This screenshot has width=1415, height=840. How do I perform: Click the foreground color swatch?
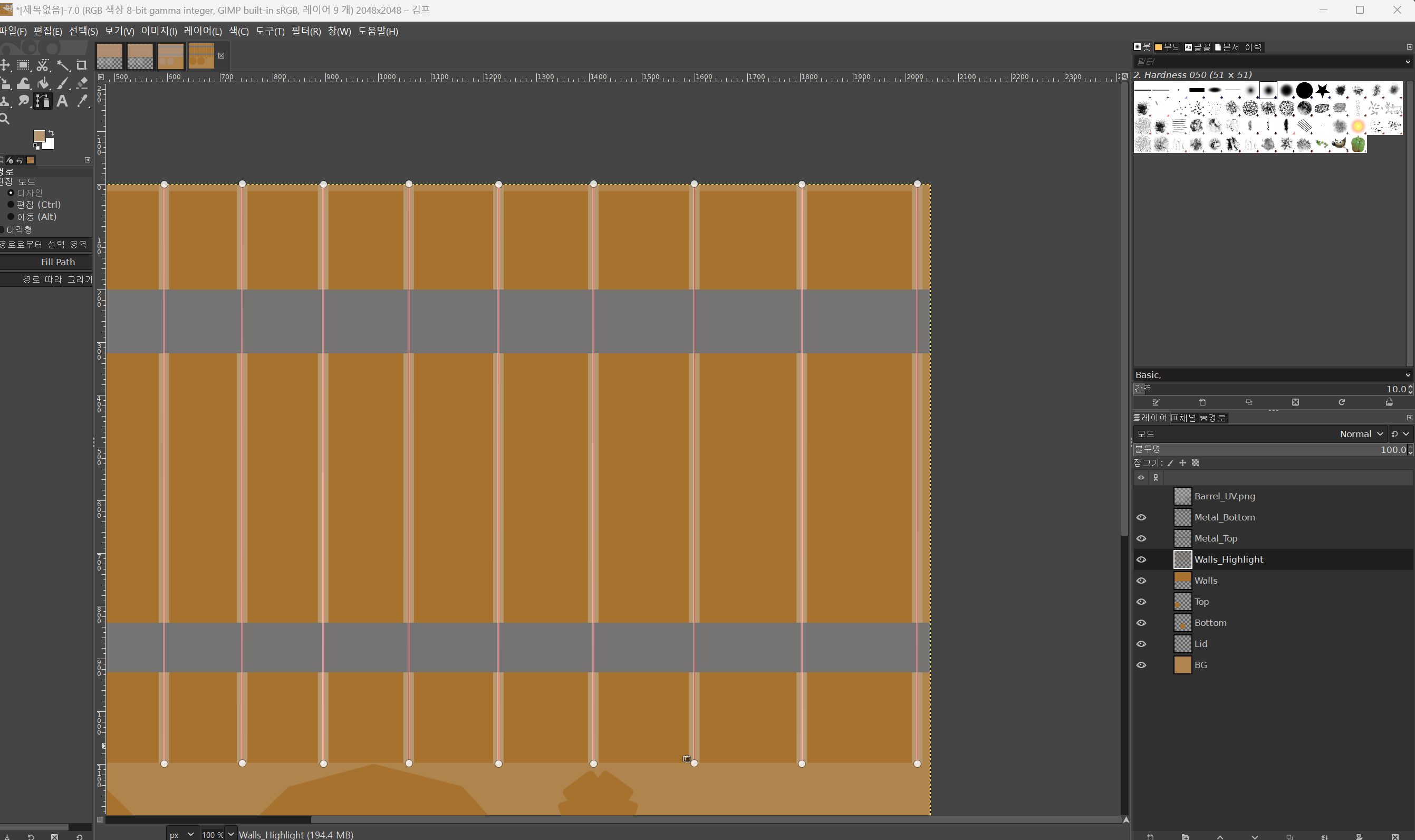coord(39,136)
